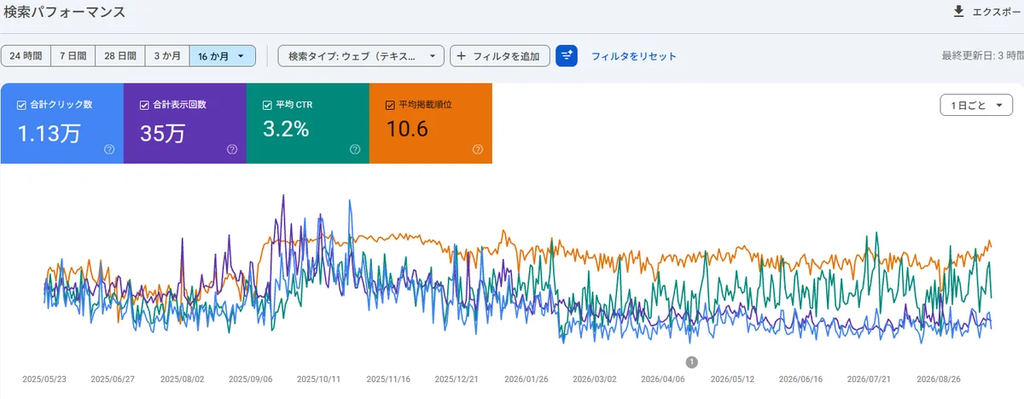Click the export download icon
Viewport: 1024px width, 399px height.
tap(959, 11)
